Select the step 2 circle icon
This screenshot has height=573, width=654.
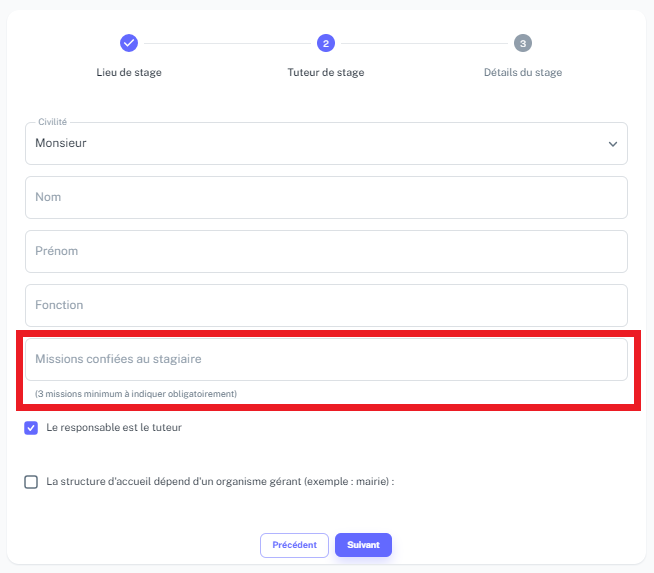(326, 43)
